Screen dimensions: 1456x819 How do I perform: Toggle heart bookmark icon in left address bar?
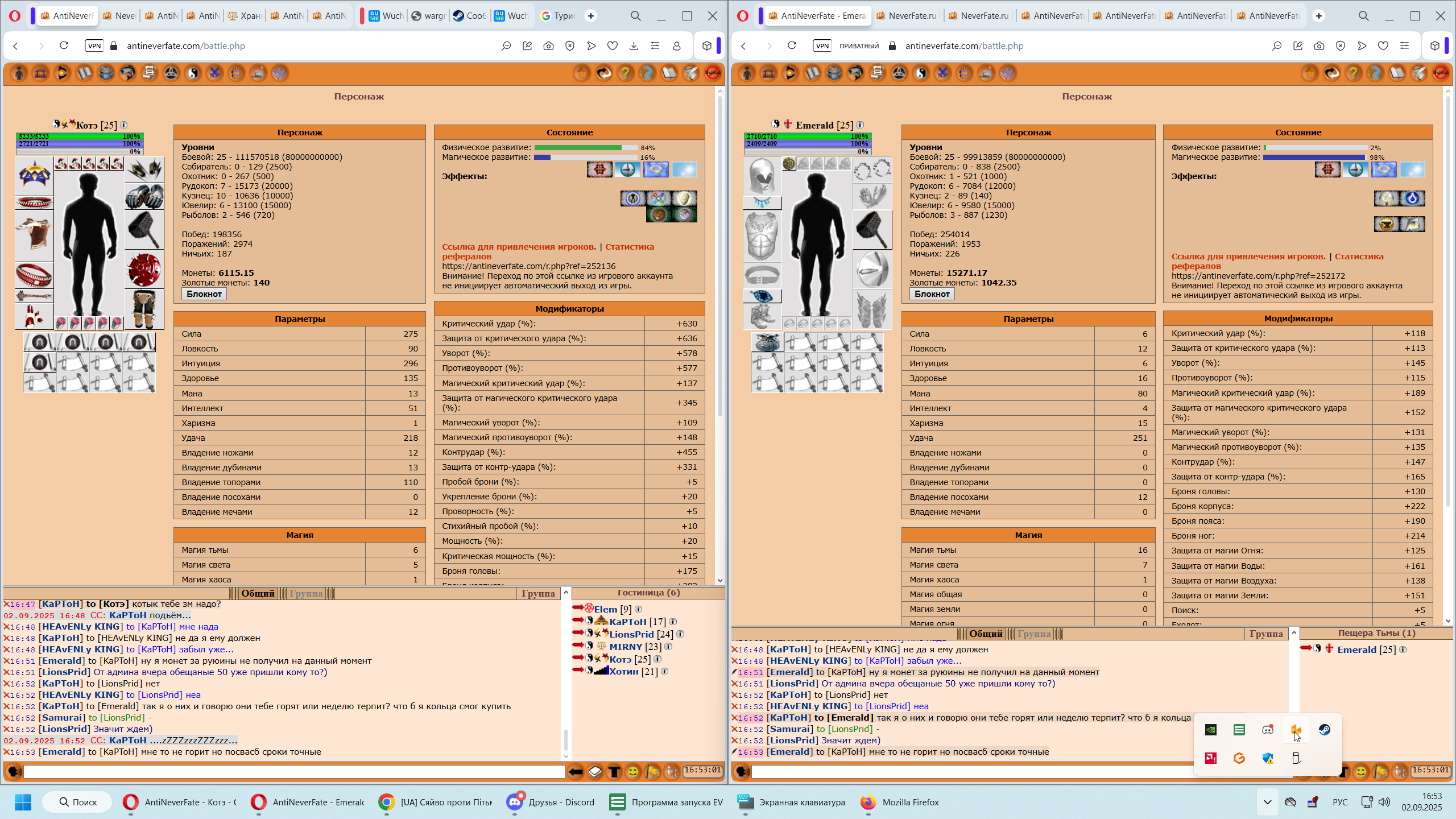pyautogui.click(x=613, y=46)
